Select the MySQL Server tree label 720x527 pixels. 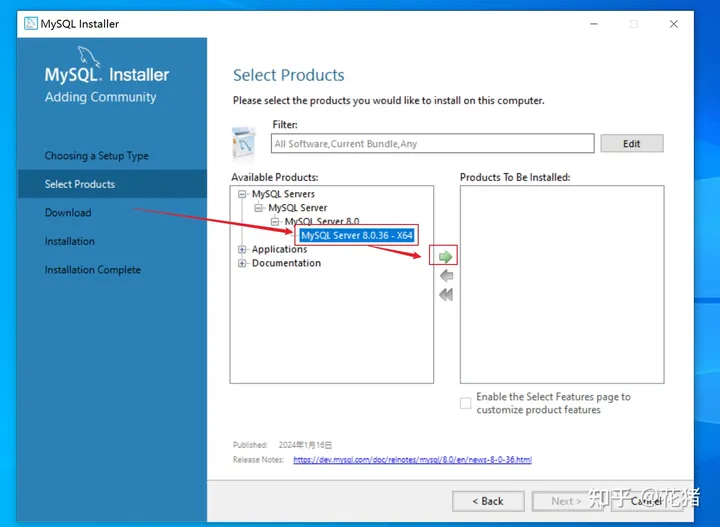[x=298, y=208]
